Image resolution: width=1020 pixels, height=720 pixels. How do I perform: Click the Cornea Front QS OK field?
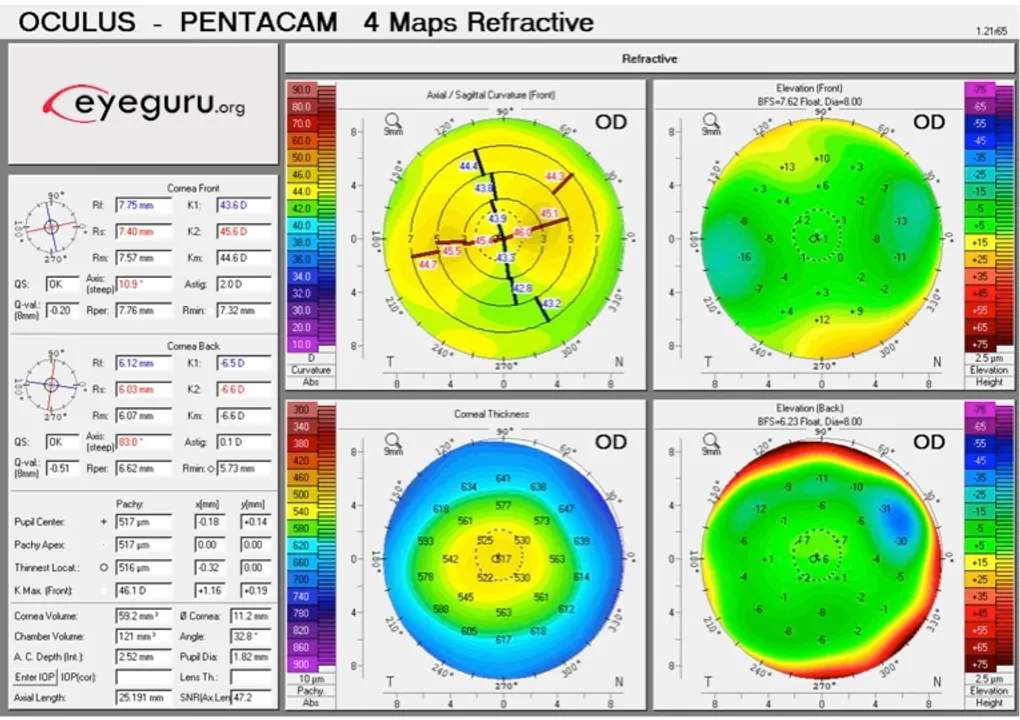tap(62, 284)
